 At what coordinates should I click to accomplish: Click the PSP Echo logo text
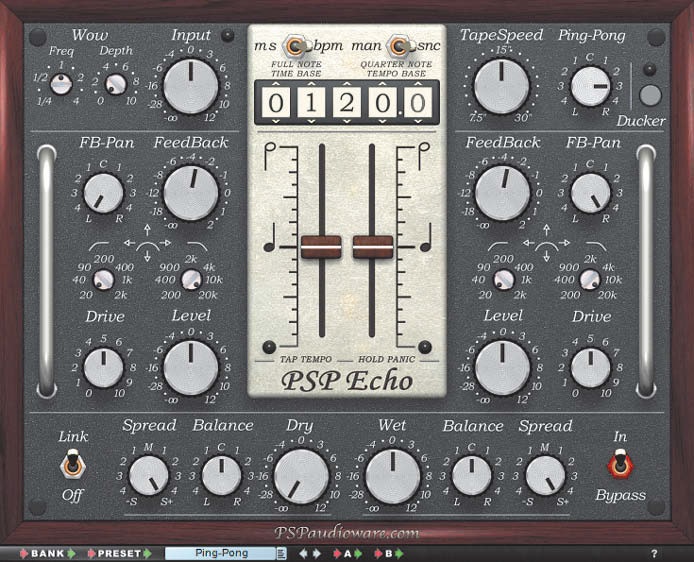[347, 381]
